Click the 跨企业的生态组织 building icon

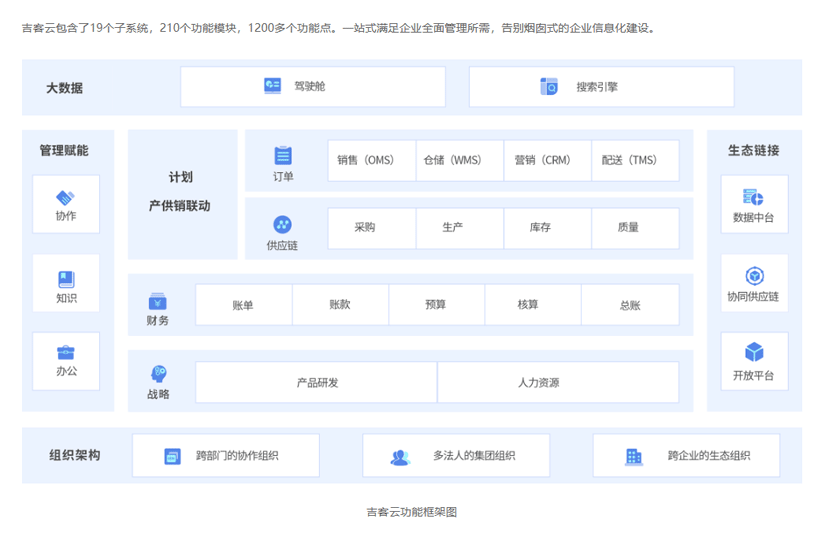click(x=634, y=457)
